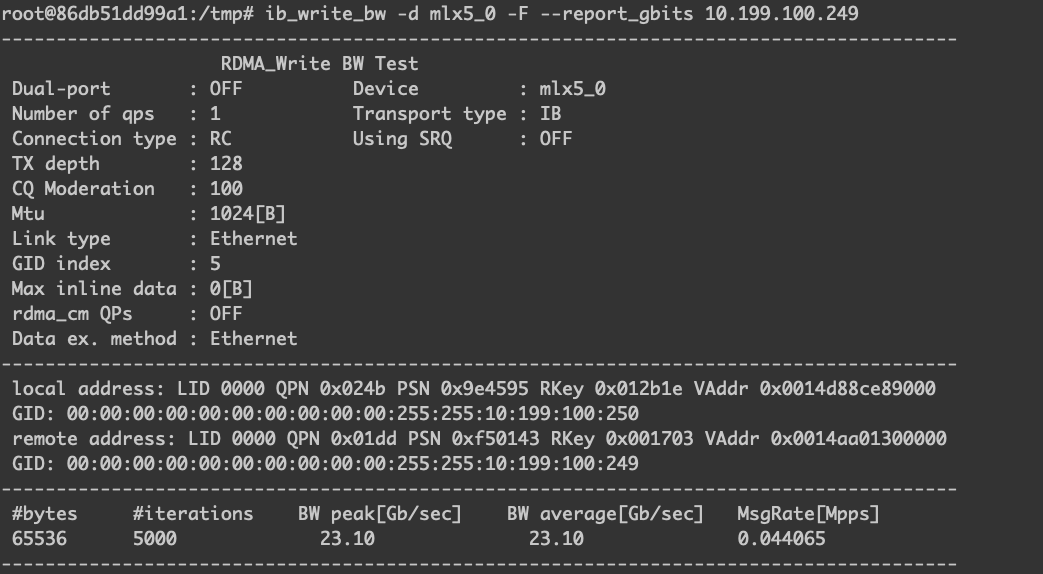Screen dimensions: 1043x574
Task: Click the RDMA_Write BW Test heading
Action: pyautogui.click(x=319, y=64)
